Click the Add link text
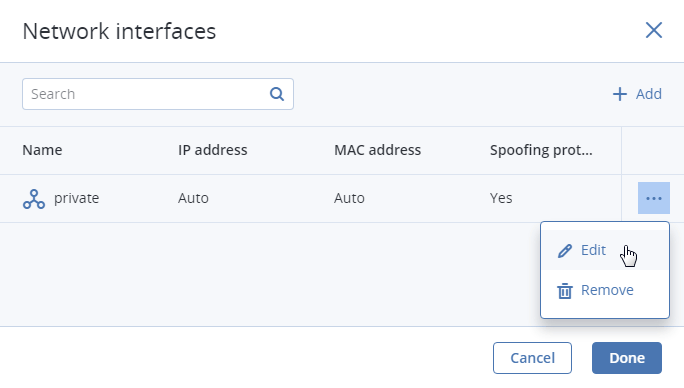Viewport: 684px width, 388px height. (648, 94)
